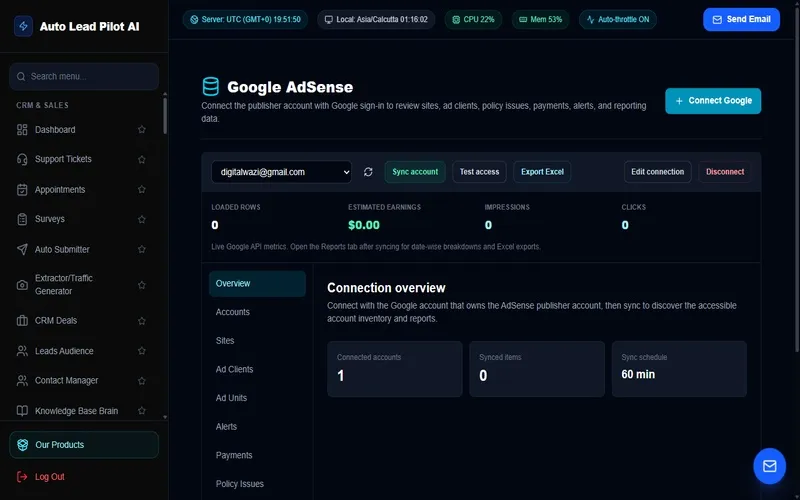Click the memory icon beside Mem 53%
Image resolution: width=800 pixels, height=500 pixels.
point(523,19)
